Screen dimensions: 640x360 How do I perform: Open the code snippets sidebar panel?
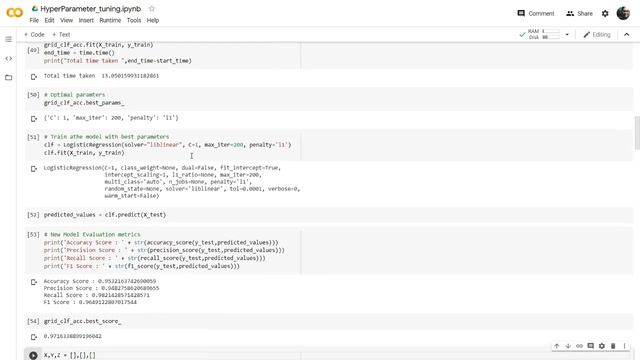(9, 58)
